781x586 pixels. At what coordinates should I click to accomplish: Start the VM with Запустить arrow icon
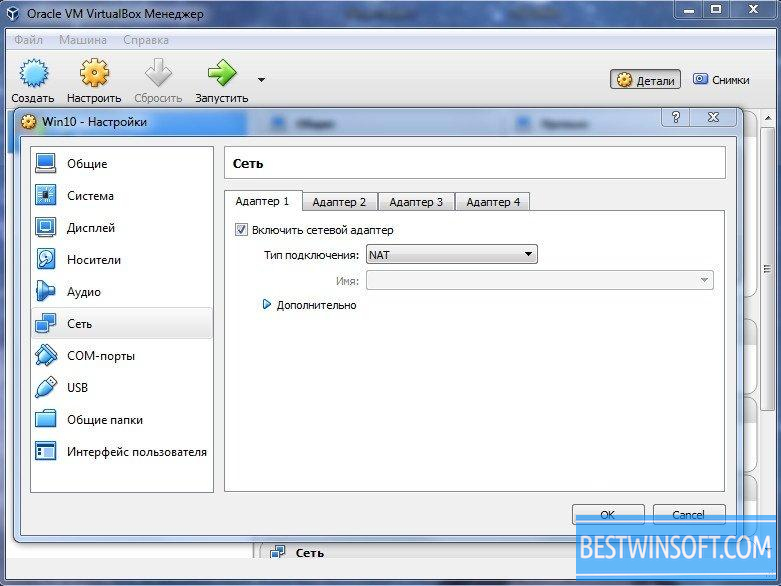(x=222, y=73)
